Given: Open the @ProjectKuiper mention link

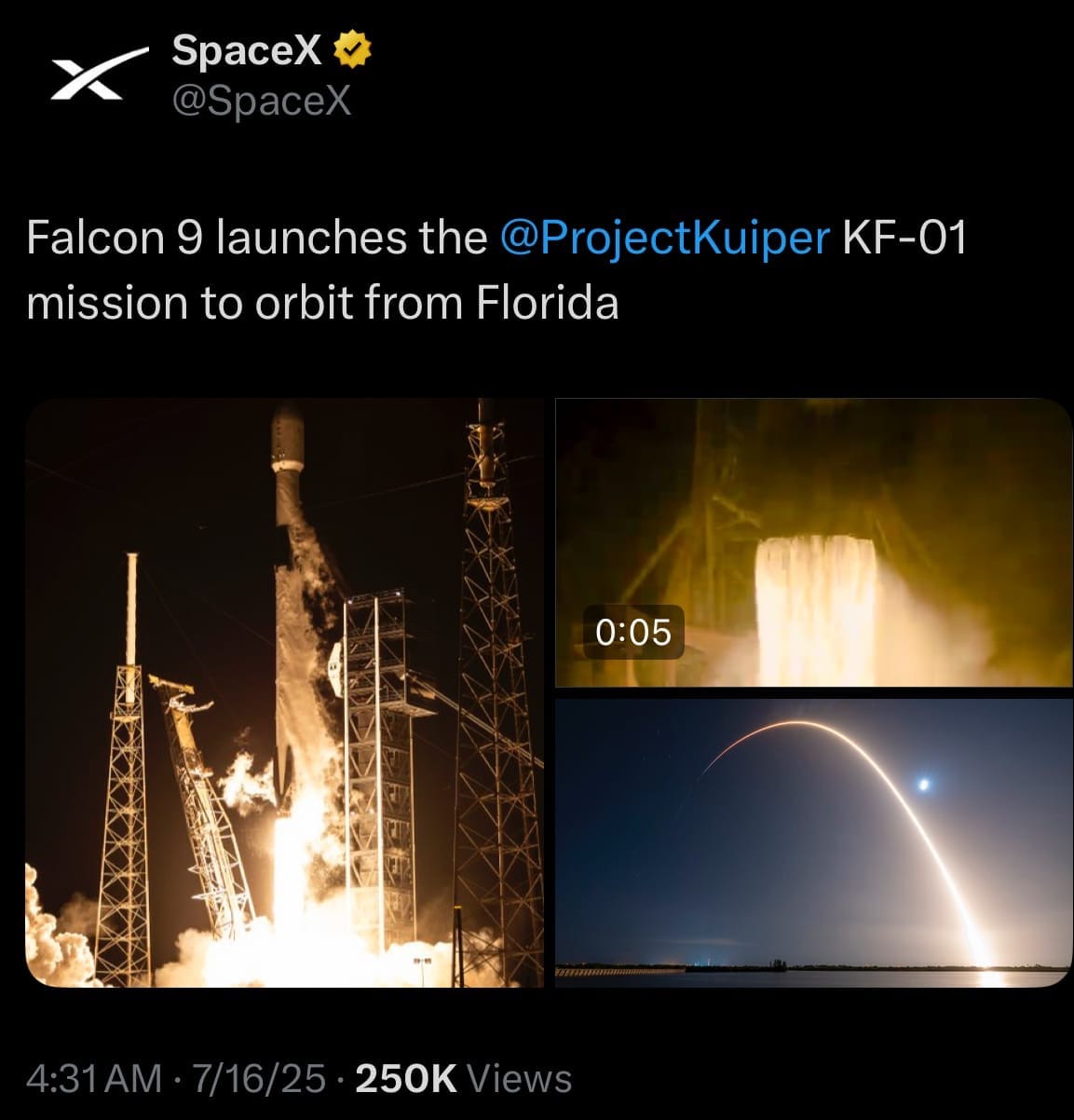Looking at the screenshot, I should click(x=664, y=239).
